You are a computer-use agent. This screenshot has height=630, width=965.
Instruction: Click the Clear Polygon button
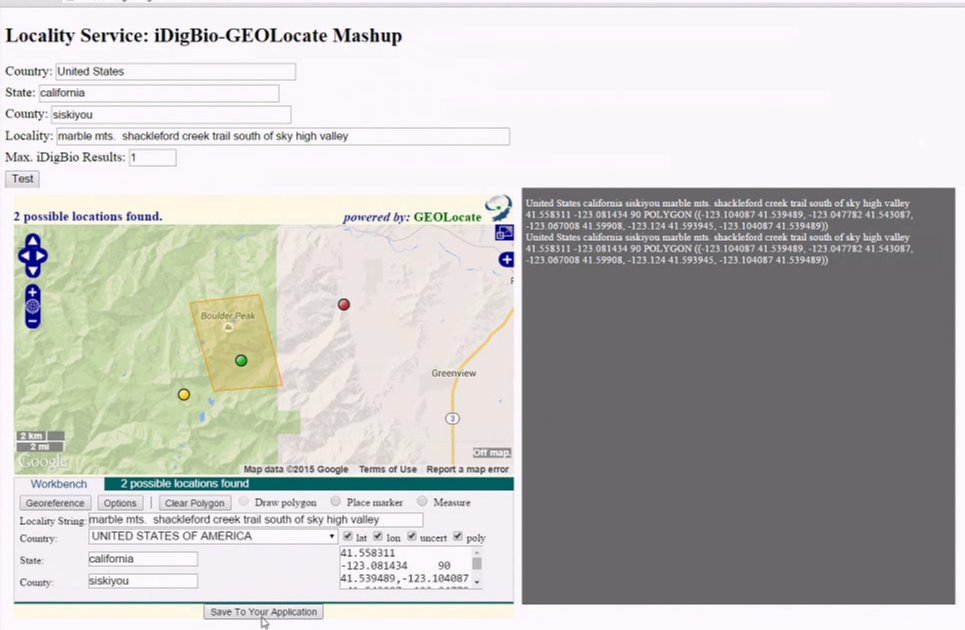click(x=194, y=503)
